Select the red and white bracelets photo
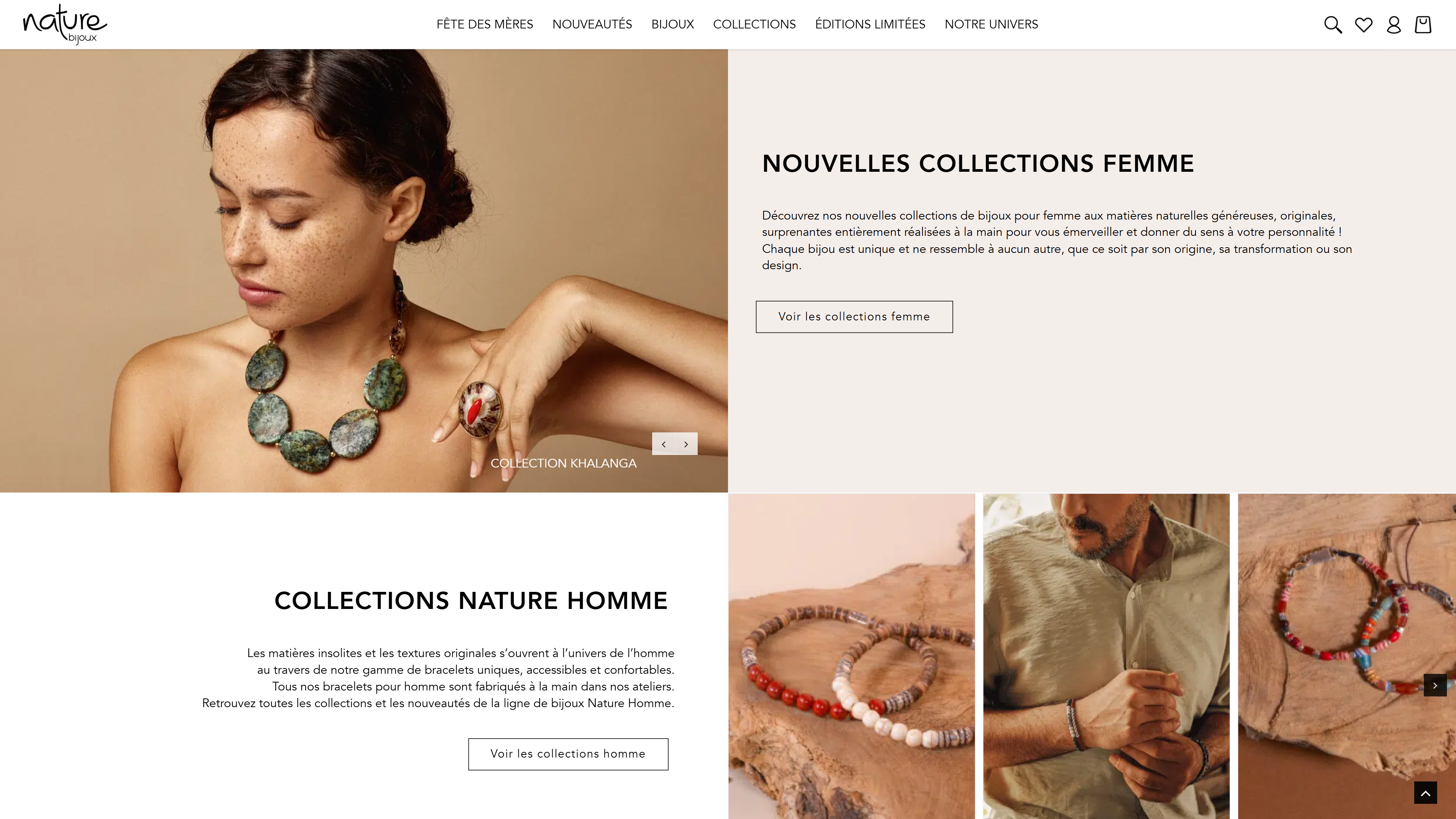 (x=851, y=656)
